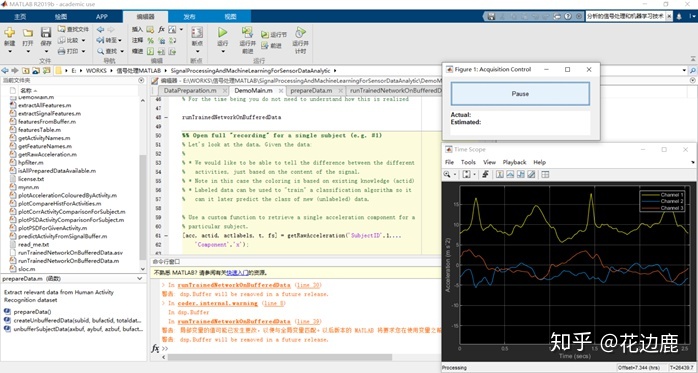
Task: Click the Pause button in Acquisition Control
Action: pyautogui.click(x=520, y=93)
